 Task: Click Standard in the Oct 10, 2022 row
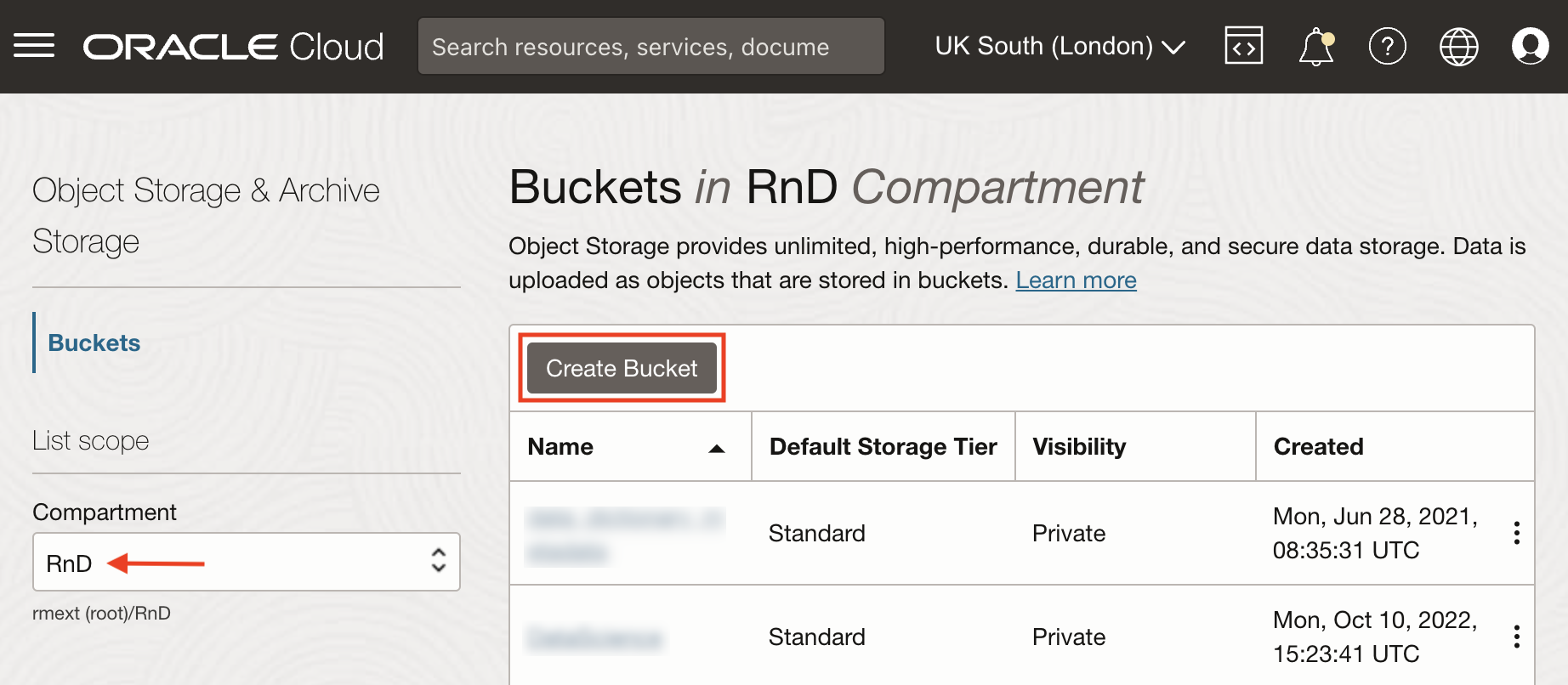pos(816,637)
